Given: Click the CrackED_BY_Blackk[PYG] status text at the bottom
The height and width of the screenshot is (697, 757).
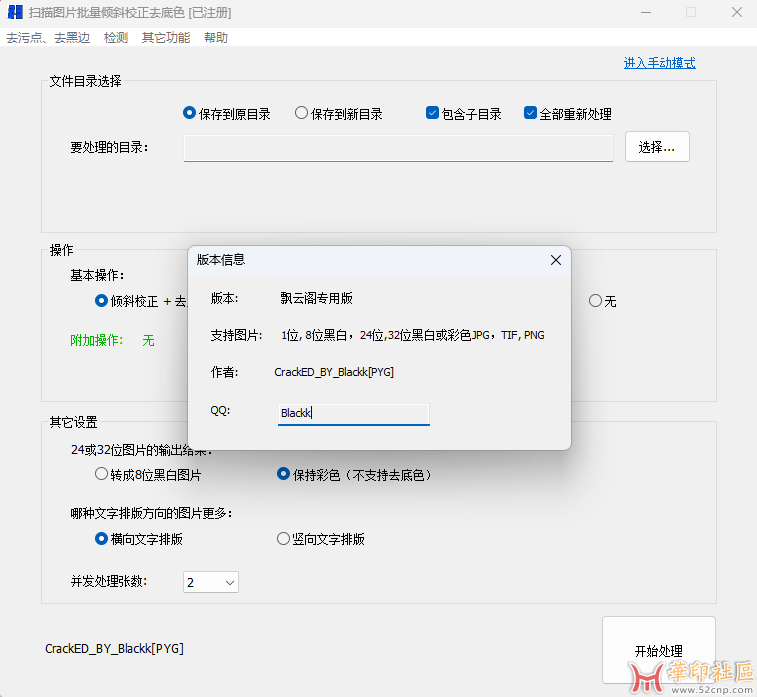Looking at the screenshot, I should 114,648.
